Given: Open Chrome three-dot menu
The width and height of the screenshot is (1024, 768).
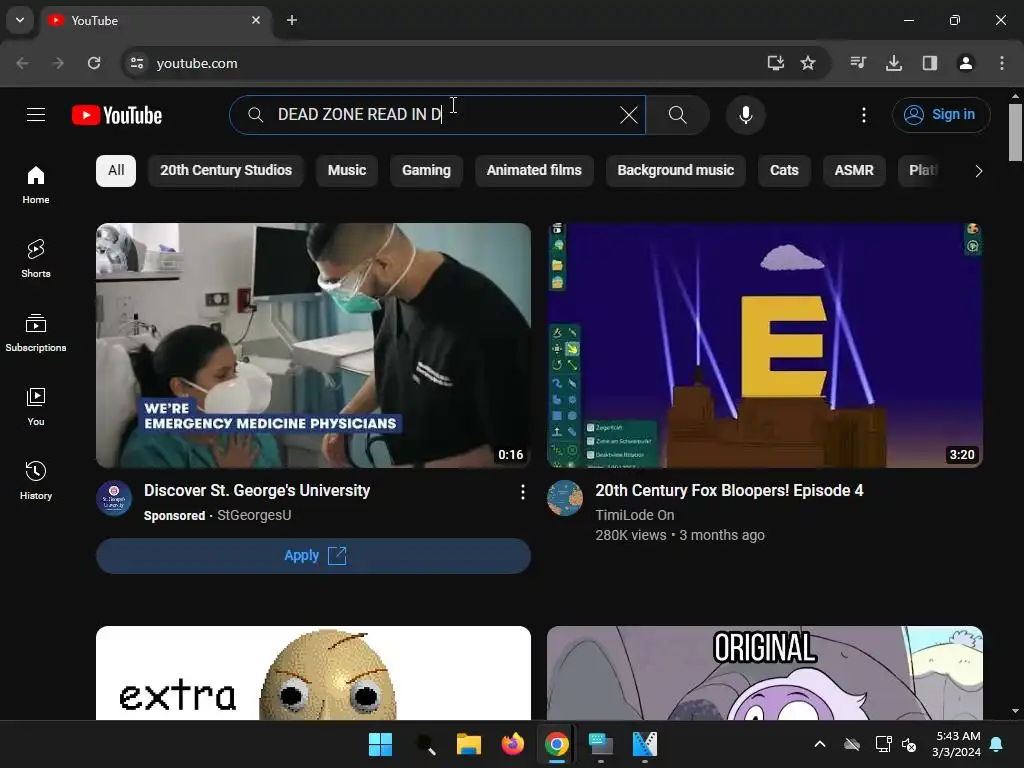Looking at the screenshot, I should pos(1002,63).
